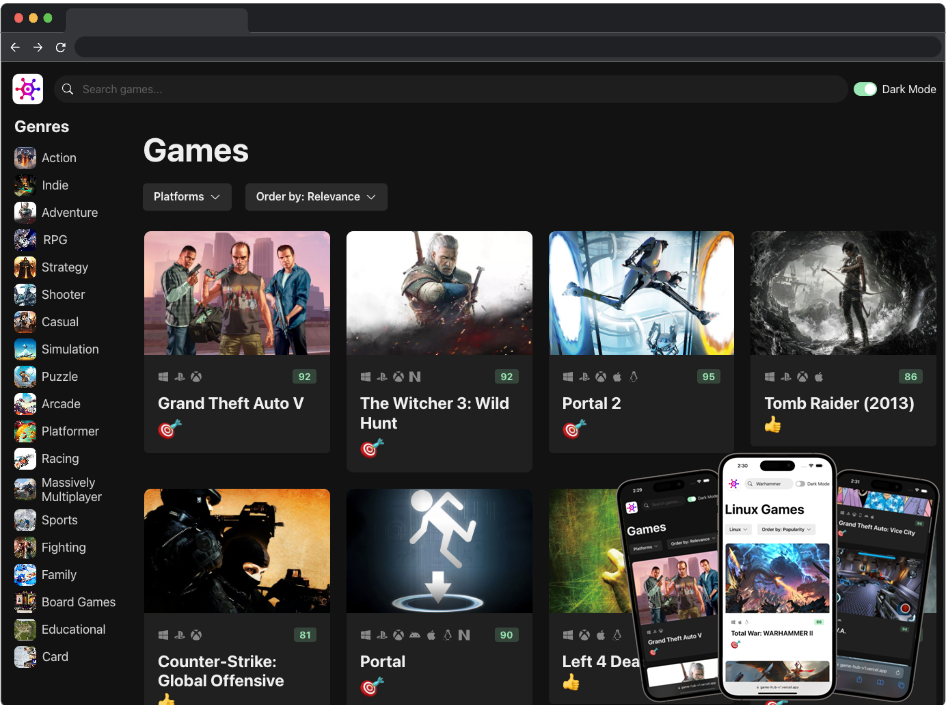
Task: Filter by the RPG genre label
Action: [x=55, y=240]
